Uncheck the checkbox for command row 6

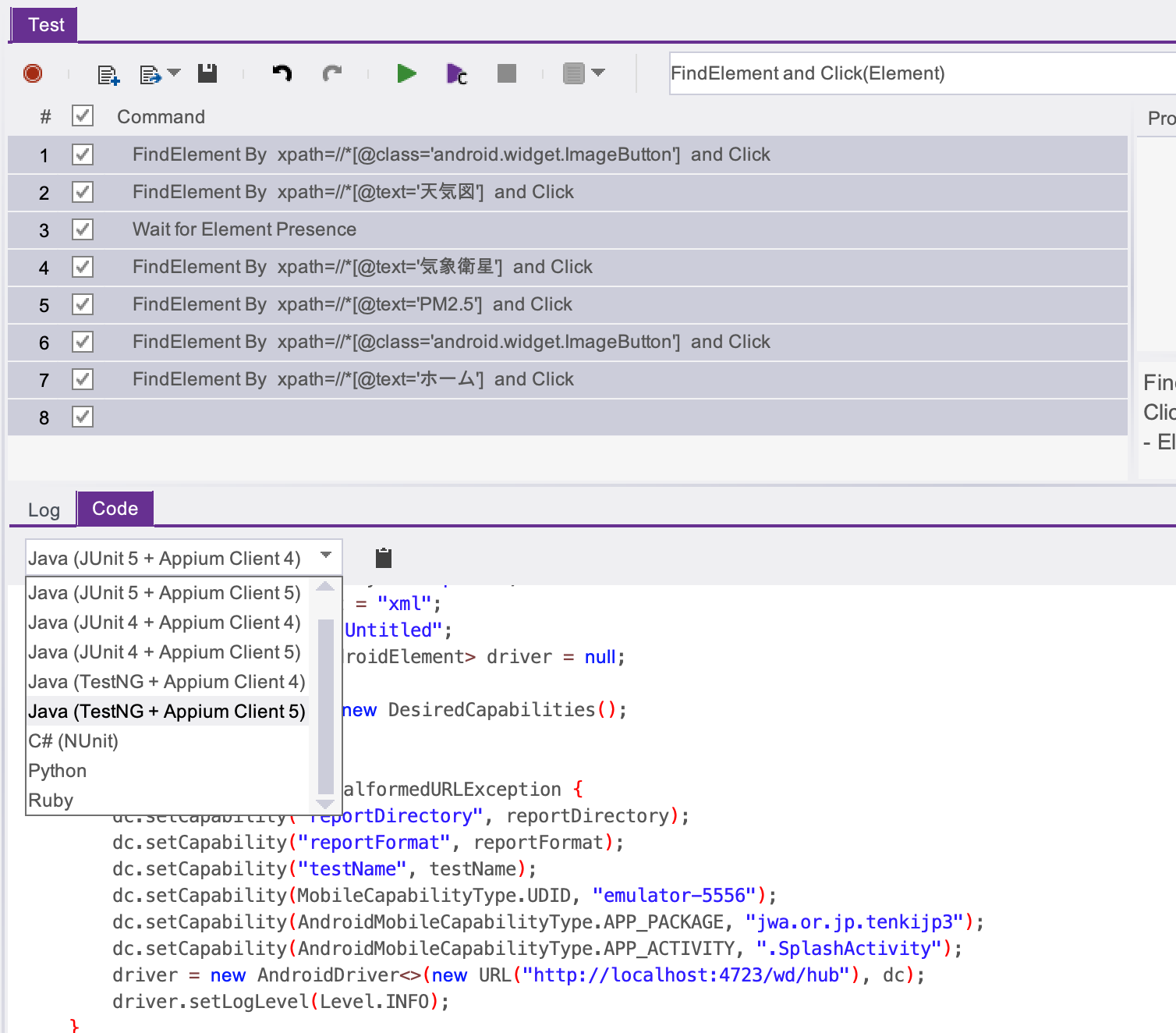pos(83,342)
